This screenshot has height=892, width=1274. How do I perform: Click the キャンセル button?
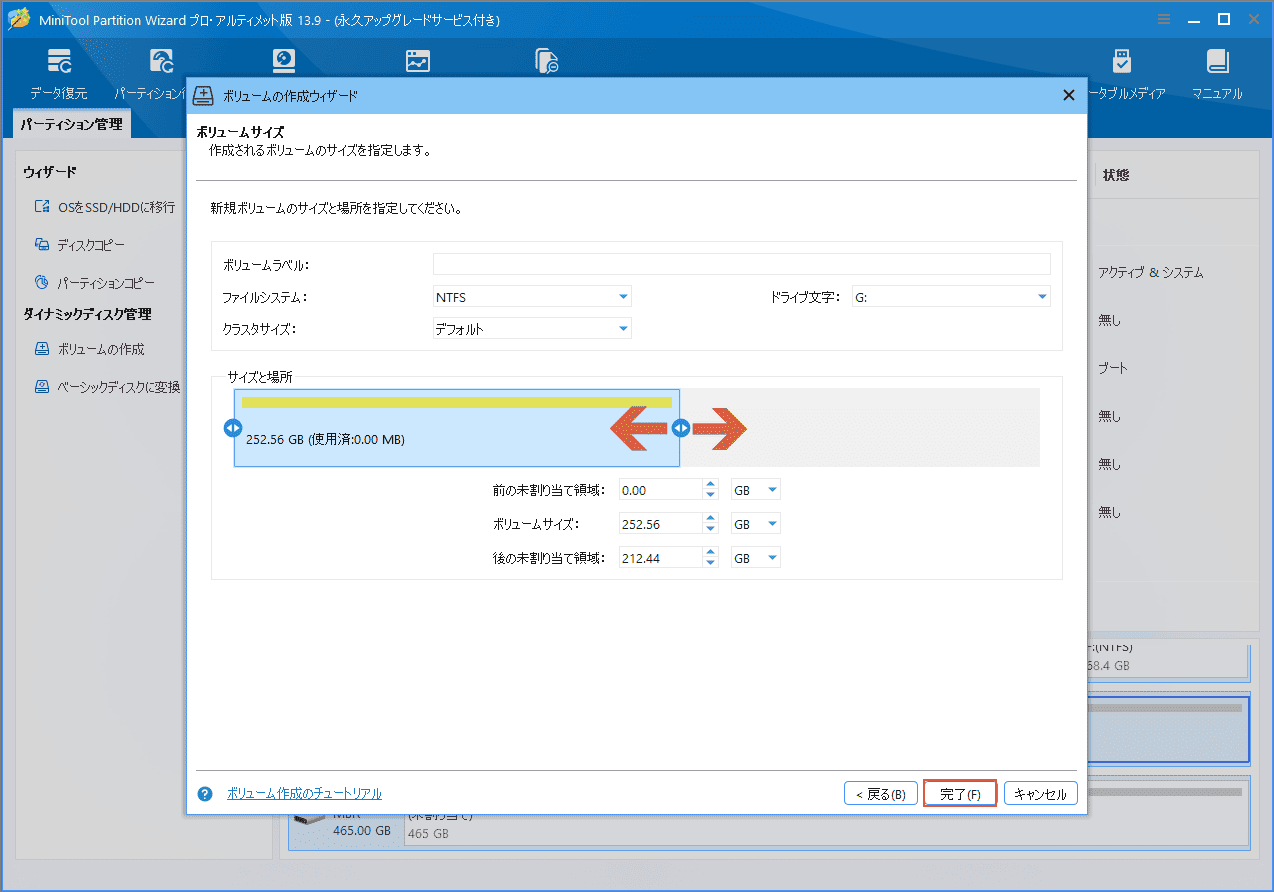[x=1041, y=794]
